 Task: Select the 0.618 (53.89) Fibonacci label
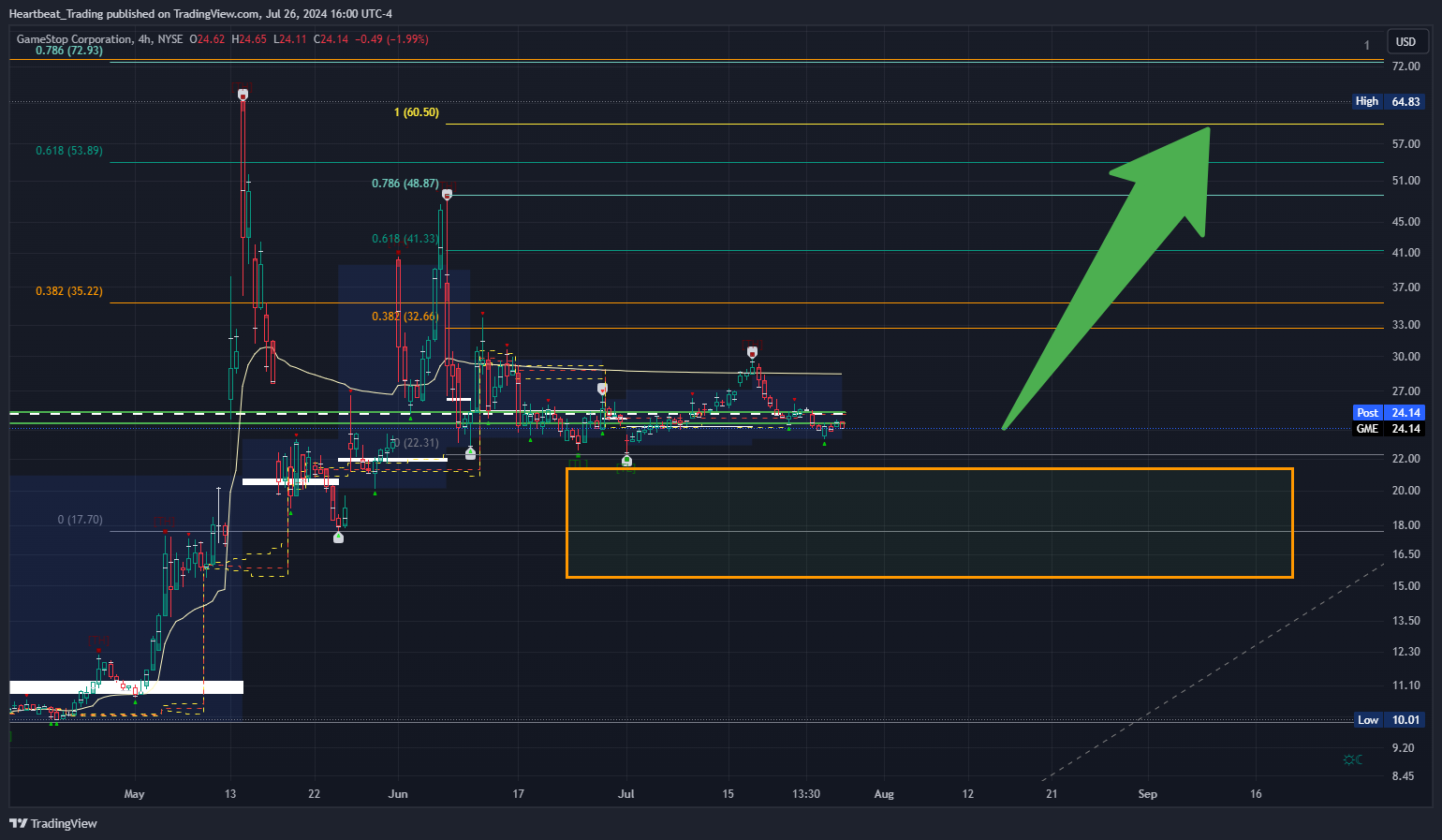tap(69, 151)
